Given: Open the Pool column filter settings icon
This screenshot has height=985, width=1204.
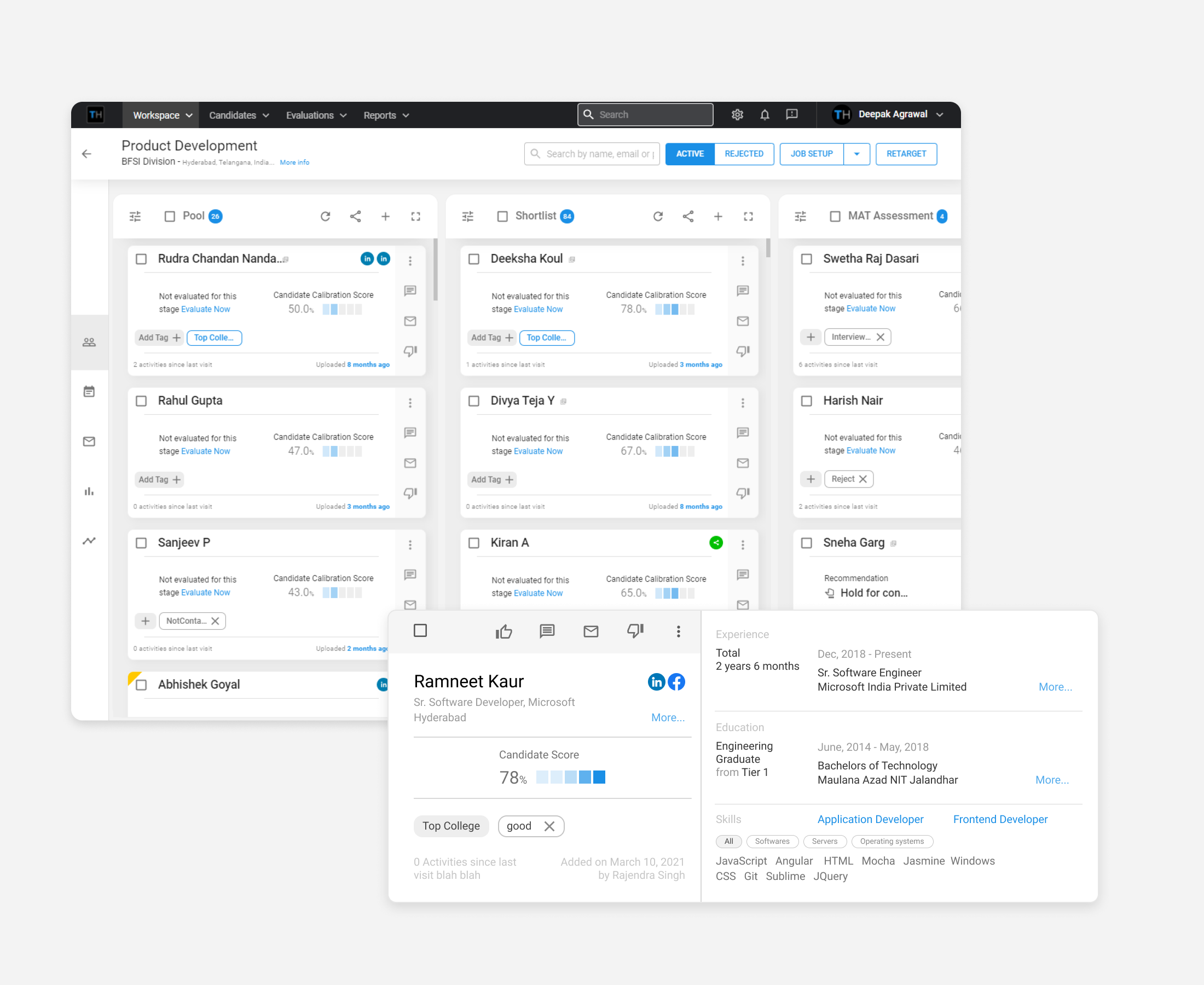Looking at the screenshot, I should click(135, 216).
